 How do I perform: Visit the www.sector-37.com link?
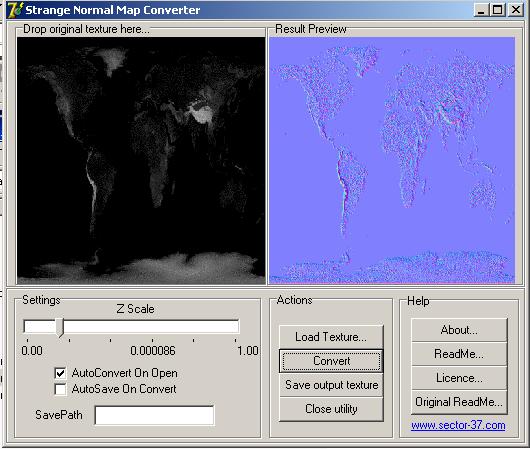[x=458, y=425]
